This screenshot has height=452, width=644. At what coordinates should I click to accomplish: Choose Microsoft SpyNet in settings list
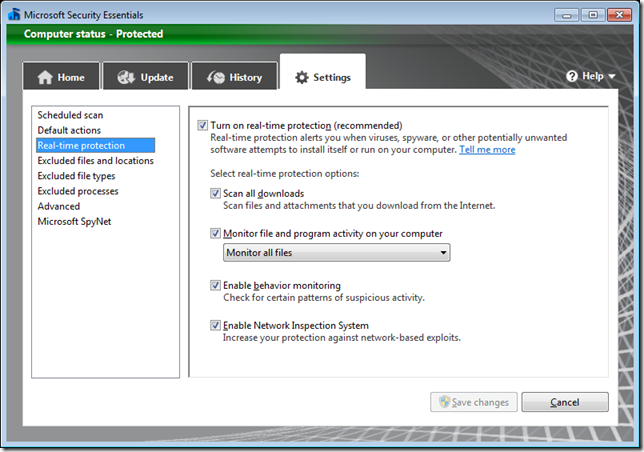[74, 221]
